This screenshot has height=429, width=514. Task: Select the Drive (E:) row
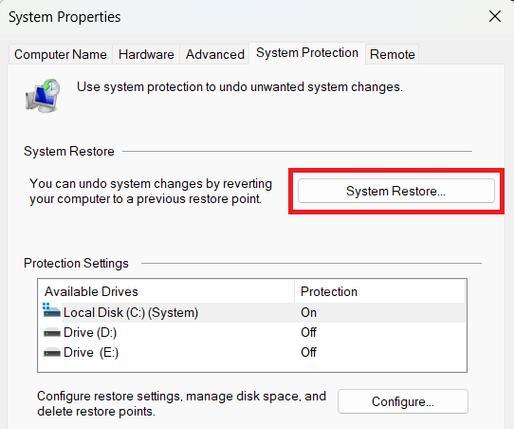252,352
